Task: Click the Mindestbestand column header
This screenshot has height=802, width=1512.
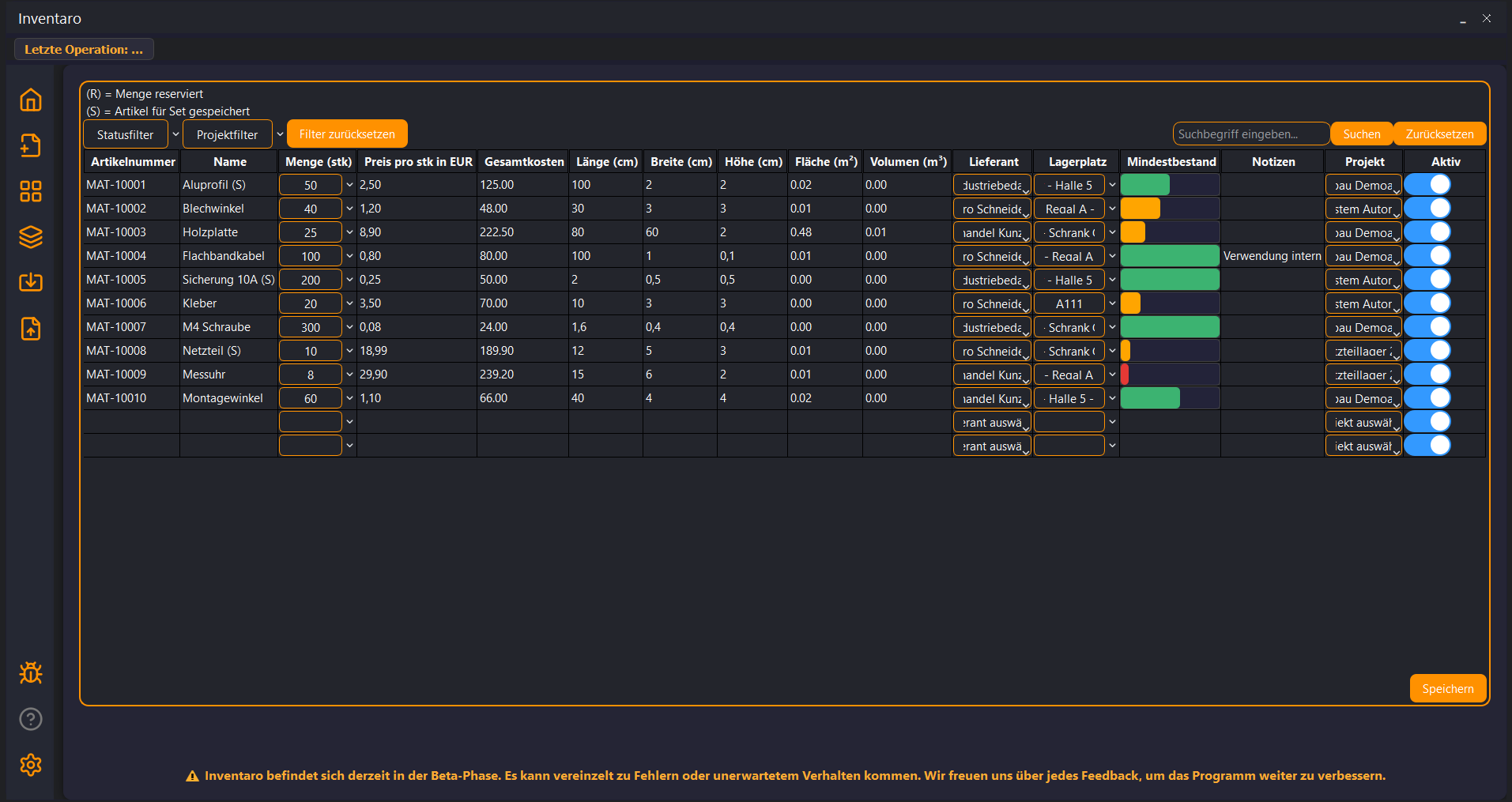Action: [x=1171, y=161]
